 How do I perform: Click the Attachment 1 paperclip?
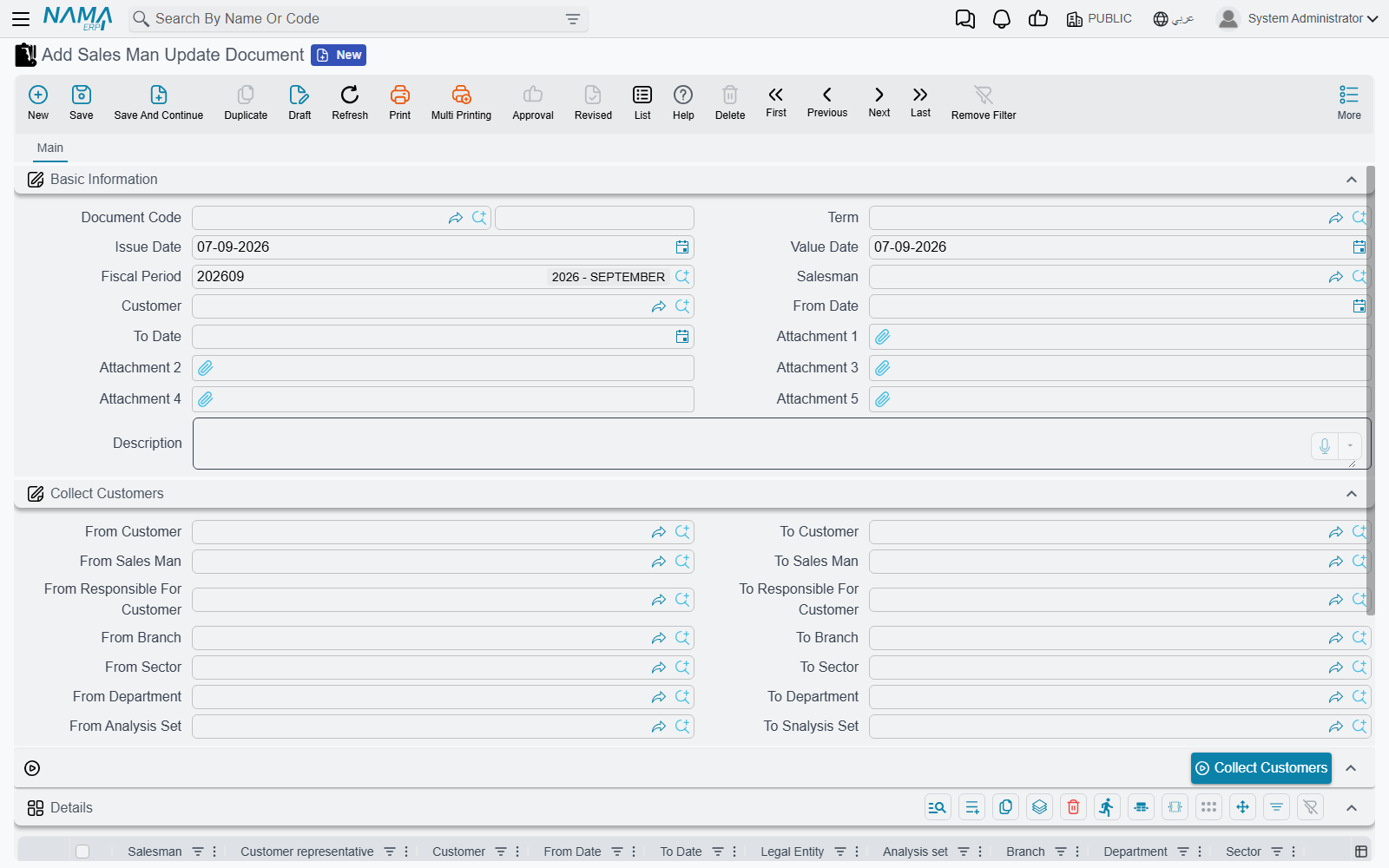click(883, 337)
